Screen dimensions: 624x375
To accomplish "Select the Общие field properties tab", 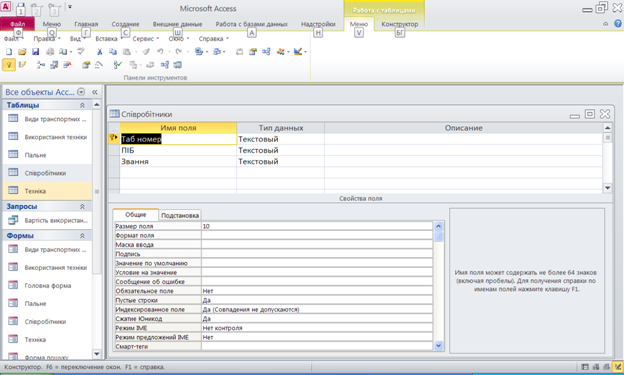I will [x=136, y=215].
